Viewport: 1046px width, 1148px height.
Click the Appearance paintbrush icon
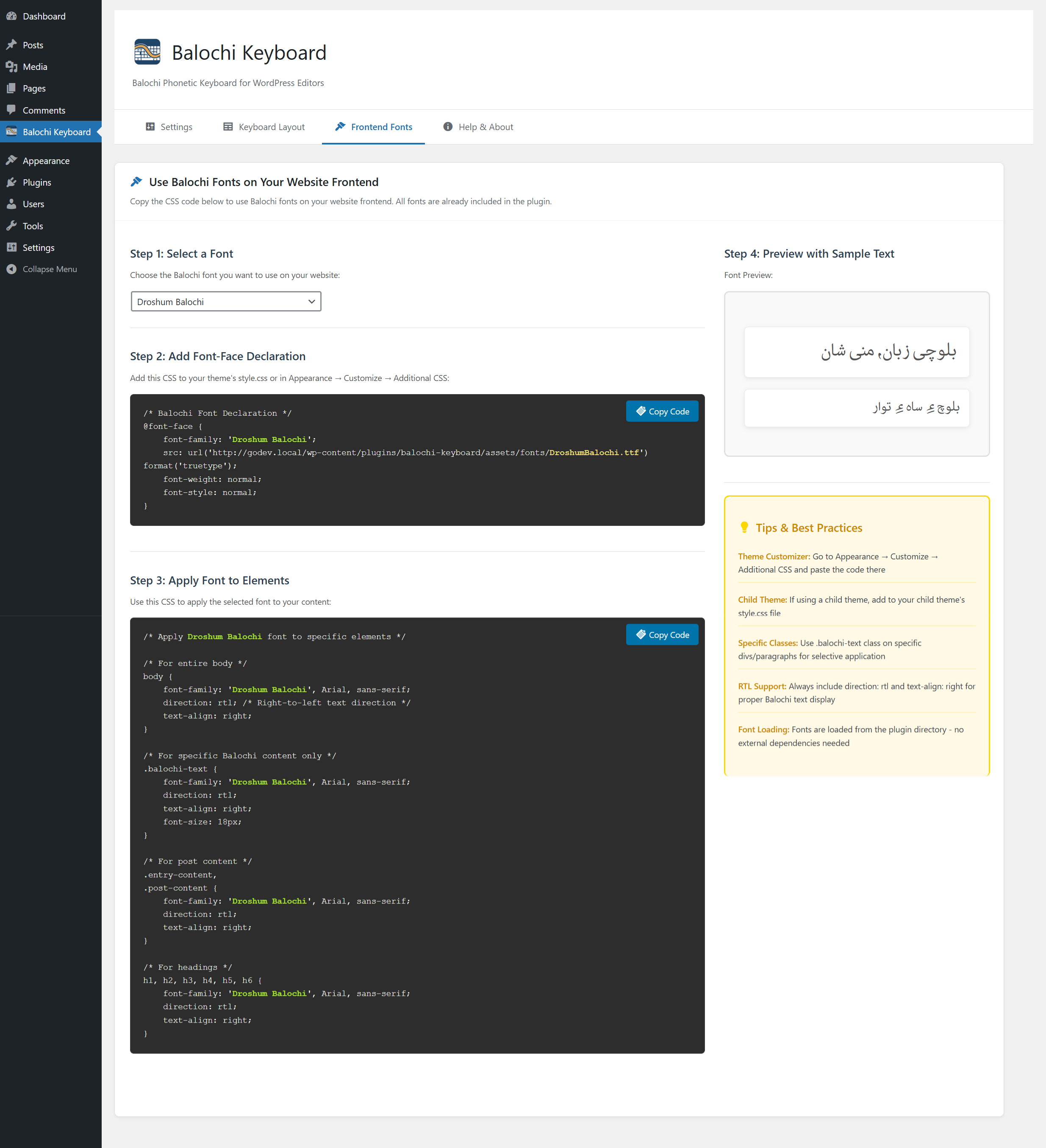11,161
